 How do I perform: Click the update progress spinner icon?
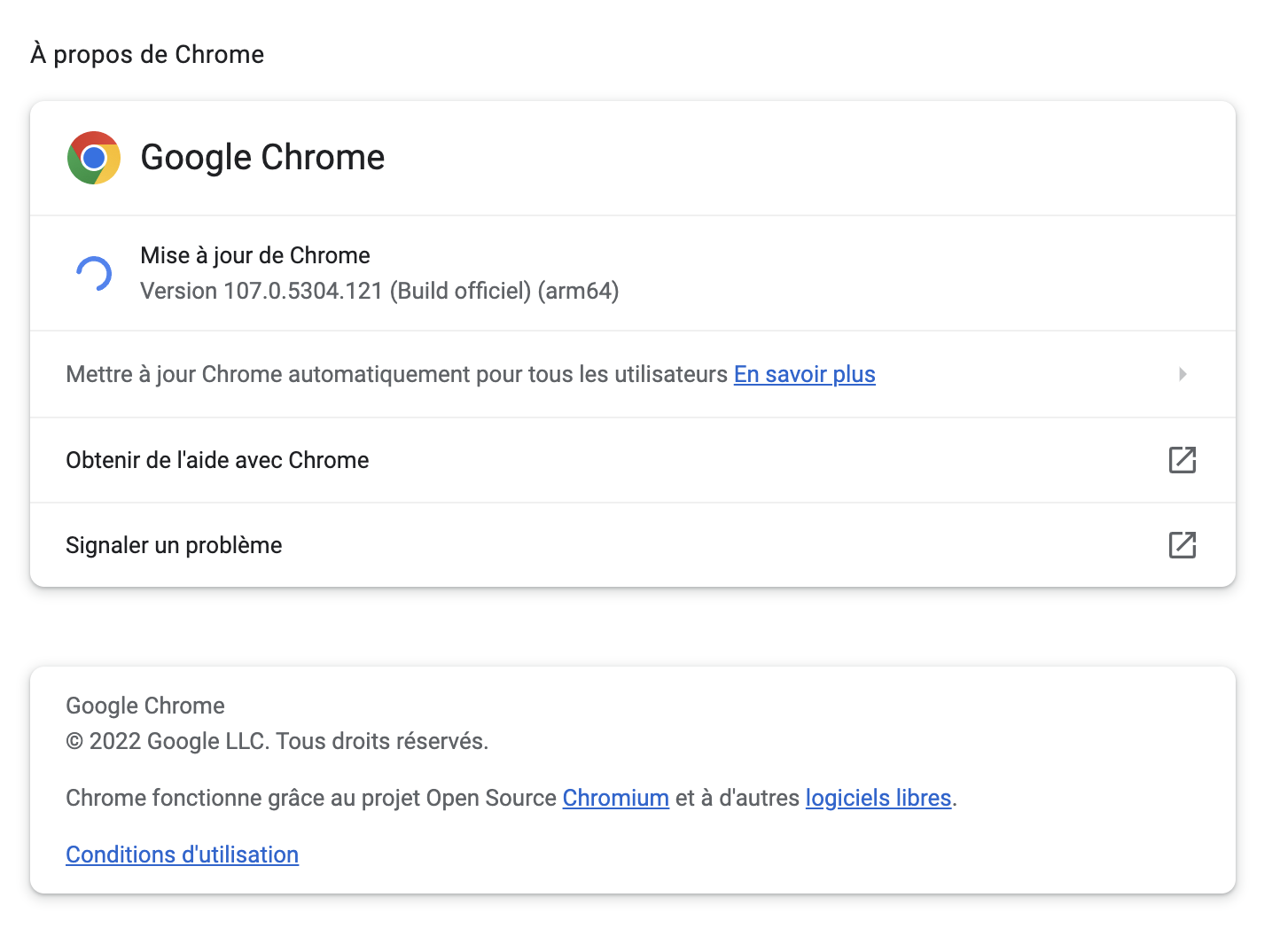(94, 274)
